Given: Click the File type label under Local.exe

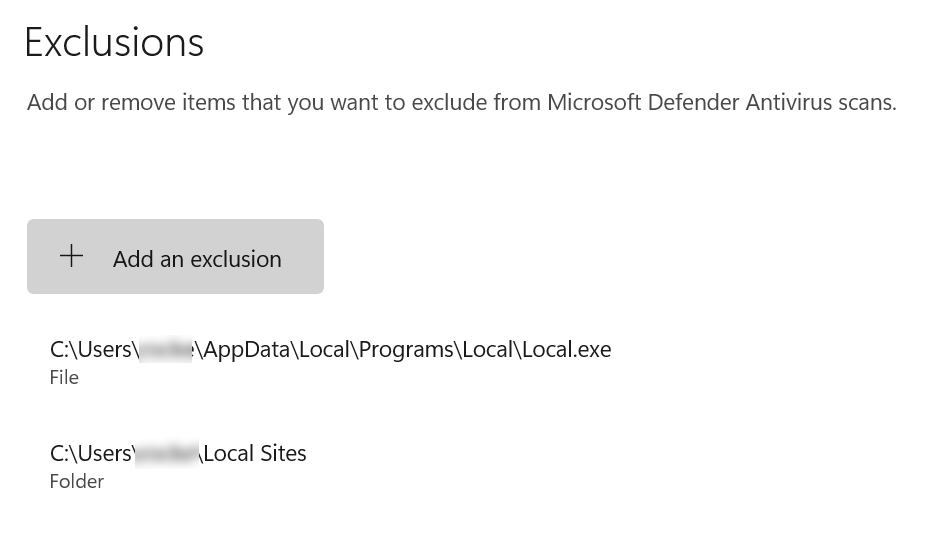Looking at the screenshot, I should 64,378.
